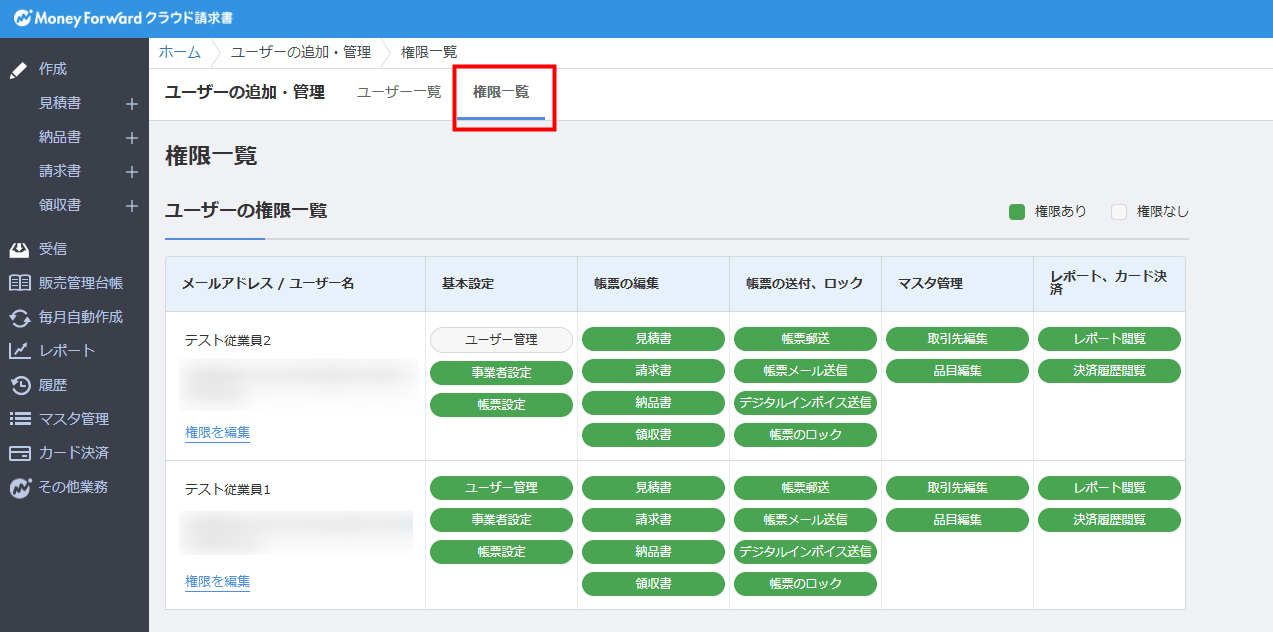Toggle 帳票のロック for テスト従業員1
The width and height of the screenshot is (1273, 632).
coord(805,584)
